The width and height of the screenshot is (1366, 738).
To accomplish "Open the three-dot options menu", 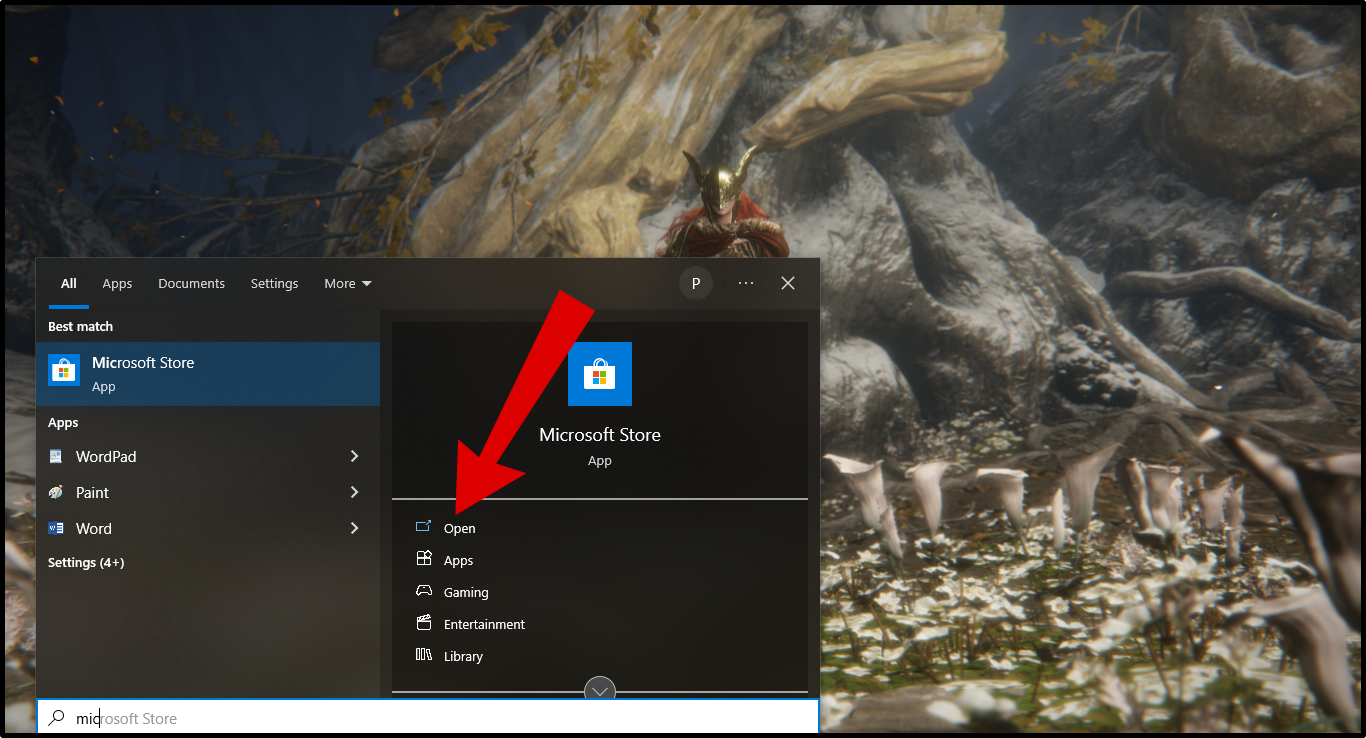I will tap(746, 283).
